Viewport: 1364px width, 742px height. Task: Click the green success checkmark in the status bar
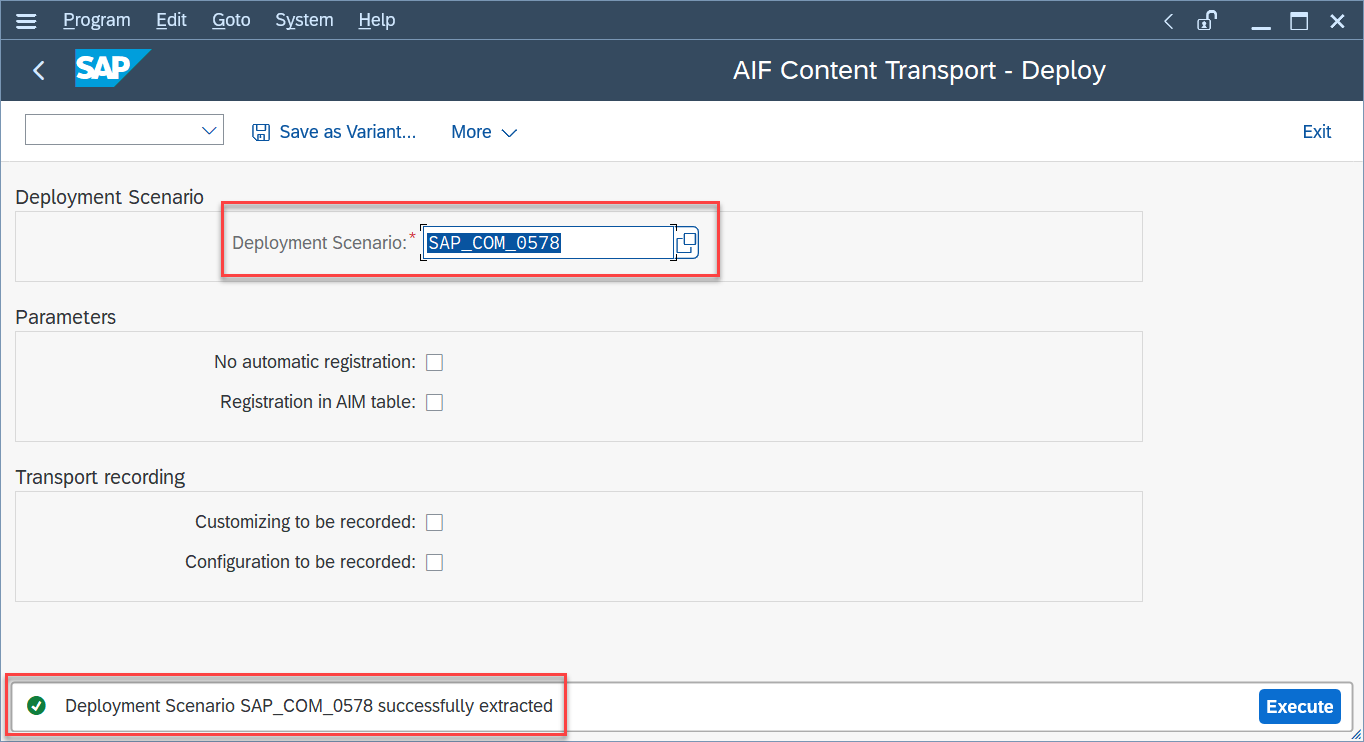pyautogui.click(x=36, y=705)
